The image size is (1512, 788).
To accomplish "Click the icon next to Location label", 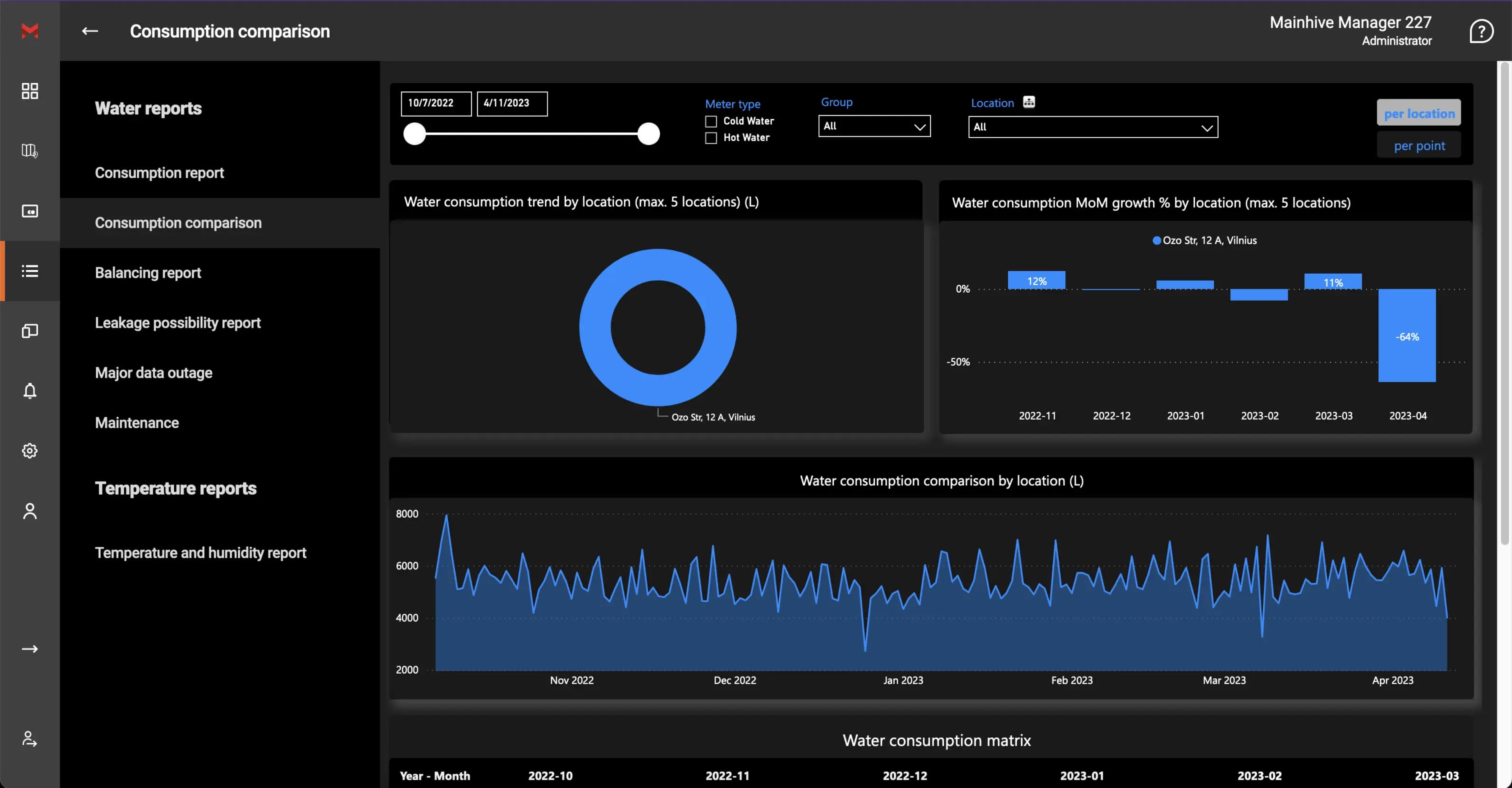I will click(x=1029, y=102).
